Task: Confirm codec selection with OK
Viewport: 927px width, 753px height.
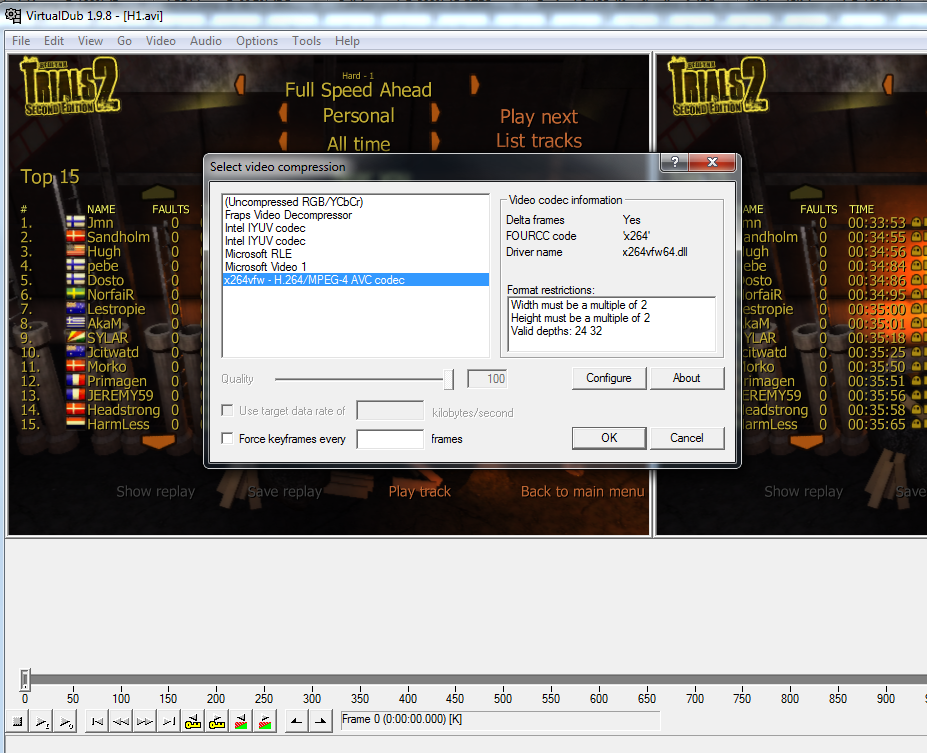Action: point(608,438)
